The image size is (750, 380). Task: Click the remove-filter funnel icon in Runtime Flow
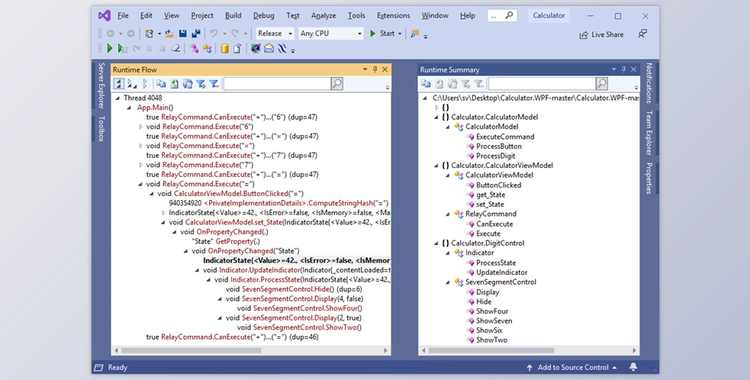214,84
